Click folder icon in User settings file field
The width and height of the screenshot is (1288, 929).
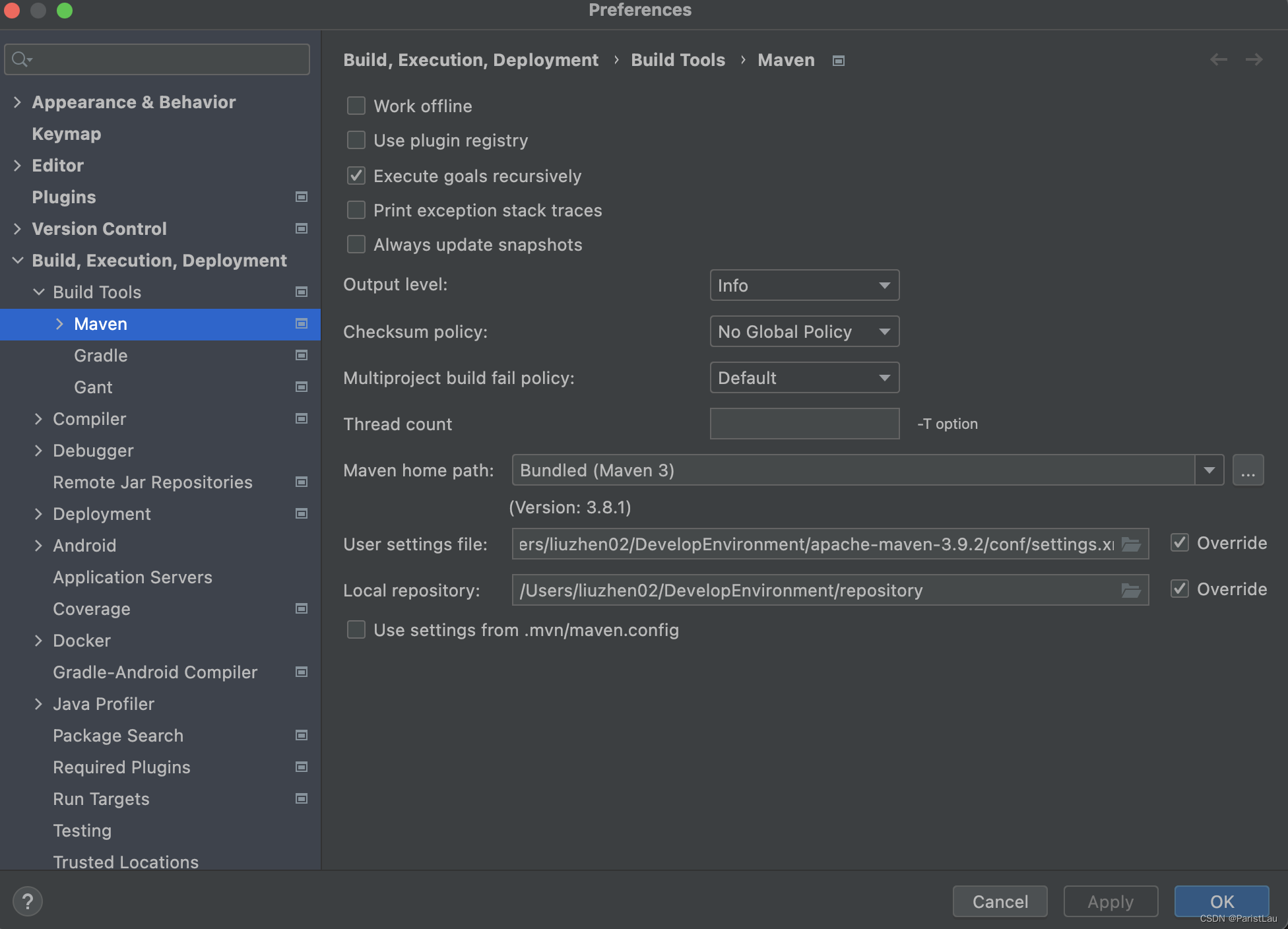1131,544
